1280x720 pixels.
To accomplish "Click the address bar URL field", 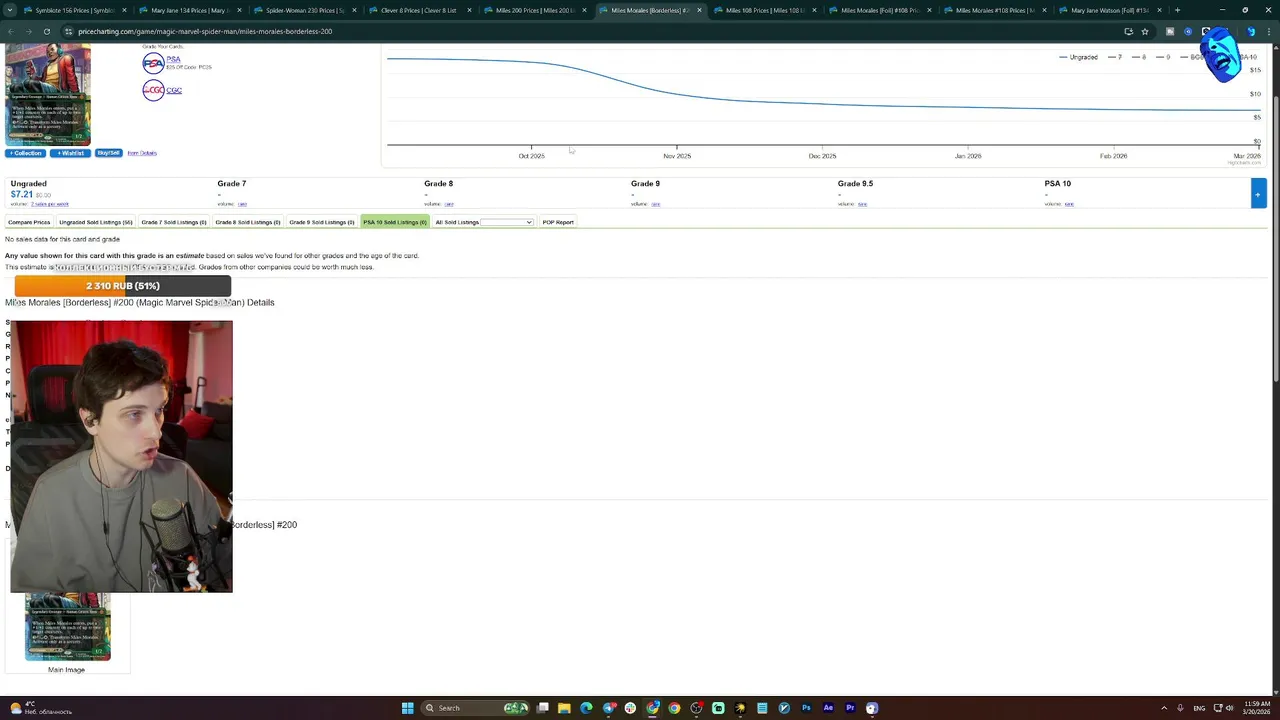I will [590, 31].
